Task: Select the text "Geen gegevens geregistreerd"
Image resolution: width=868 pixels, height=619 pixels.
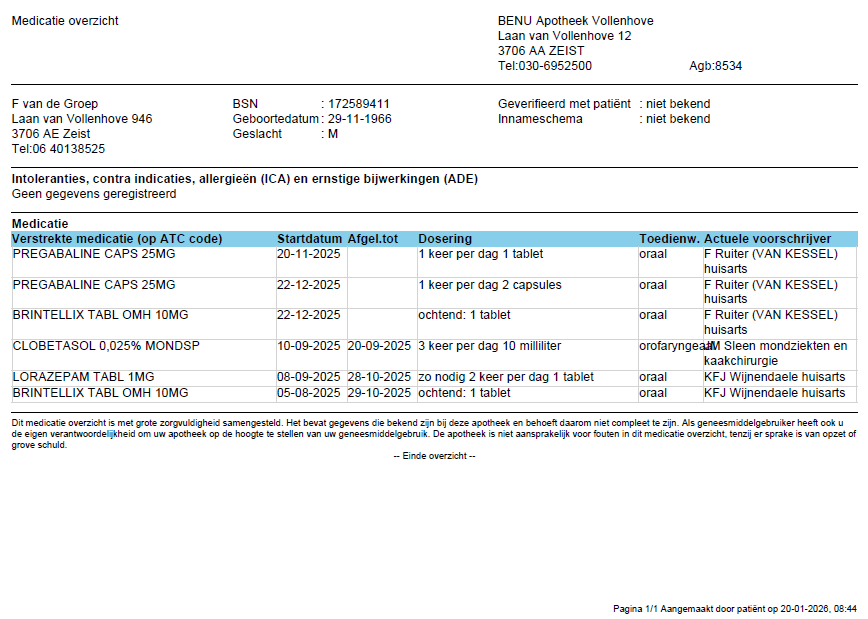Action: click(94, 194)
